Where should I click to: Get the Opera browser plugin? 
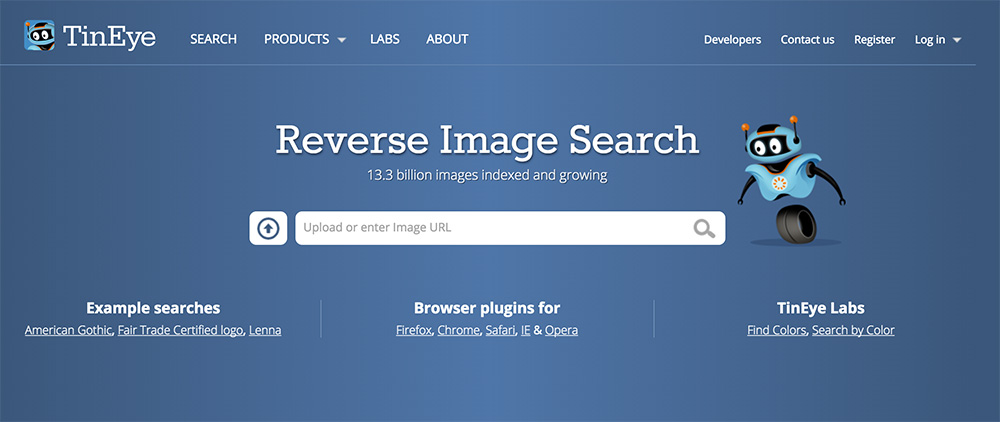coord(561,330)
